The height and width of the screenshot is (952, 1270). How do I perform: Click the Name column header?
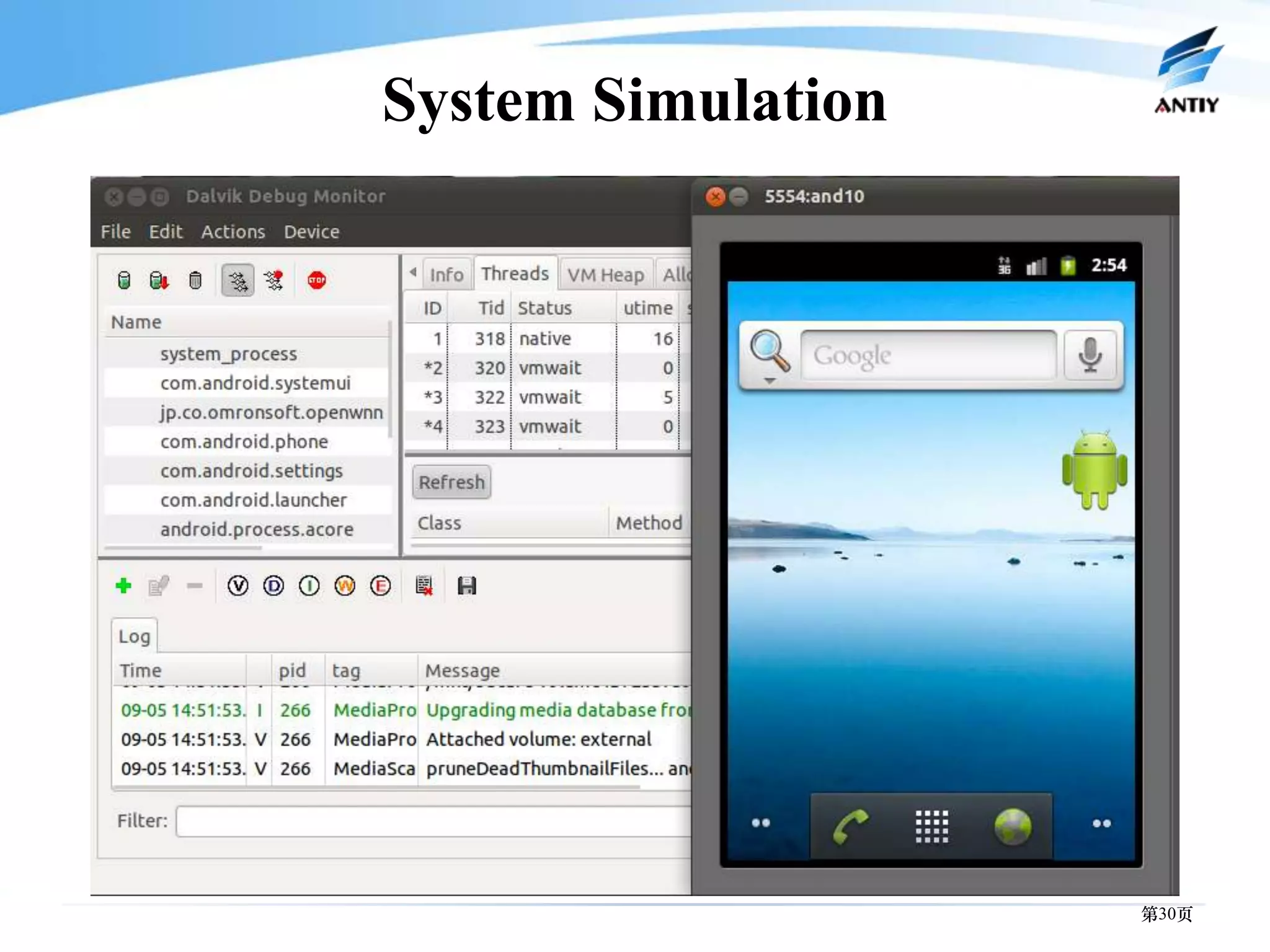pyautogui.click(x=248, y=322)
